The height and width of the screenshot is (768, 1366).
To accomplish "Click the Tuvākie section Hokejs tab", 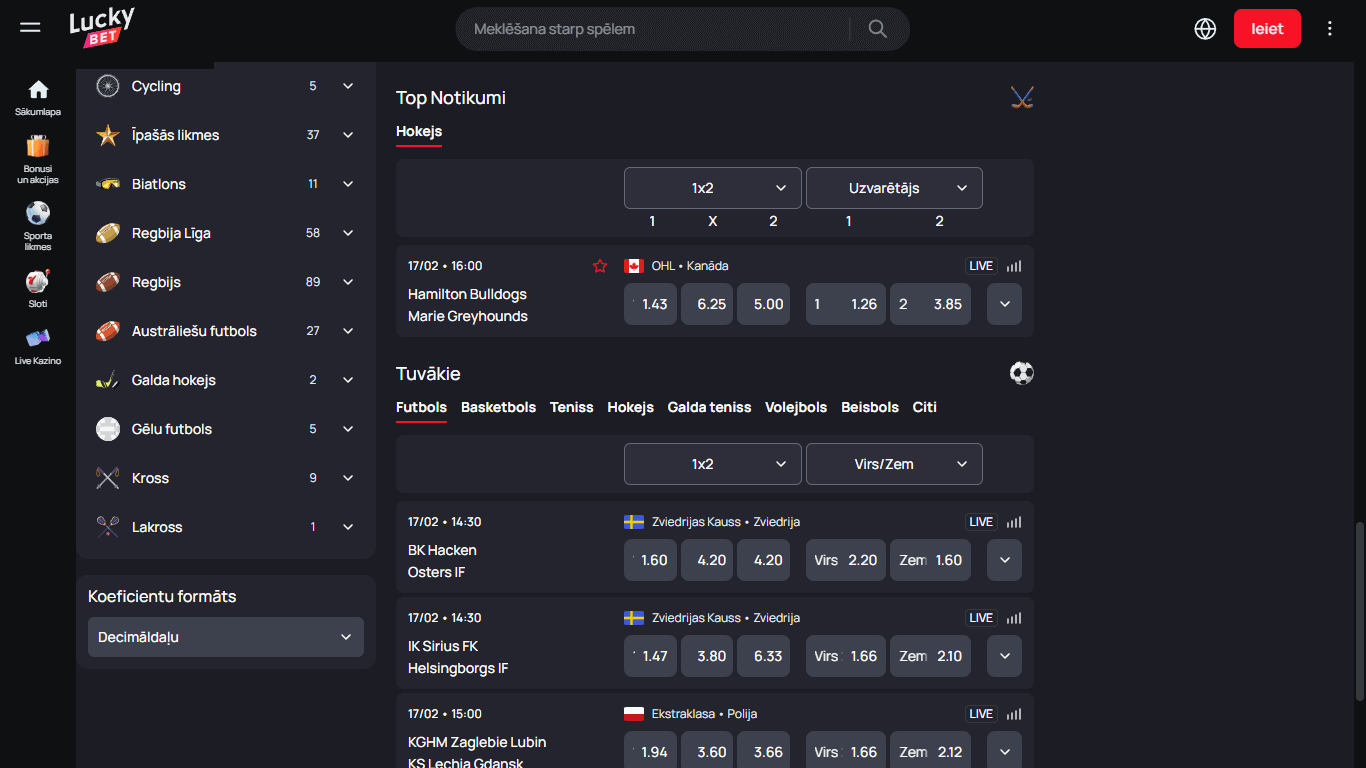I will pyautogui.click(x=631, y=407).
